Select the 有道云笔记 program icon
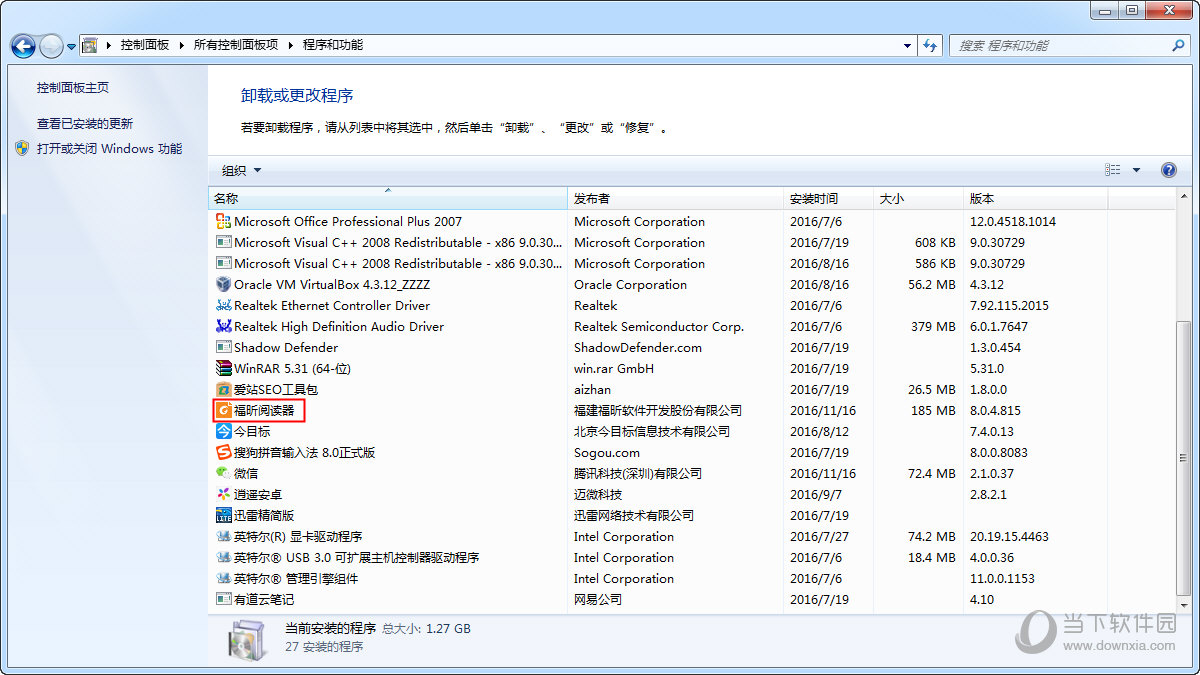The width and height of the screenshot is (1200, 675). (x=222, y=599)
